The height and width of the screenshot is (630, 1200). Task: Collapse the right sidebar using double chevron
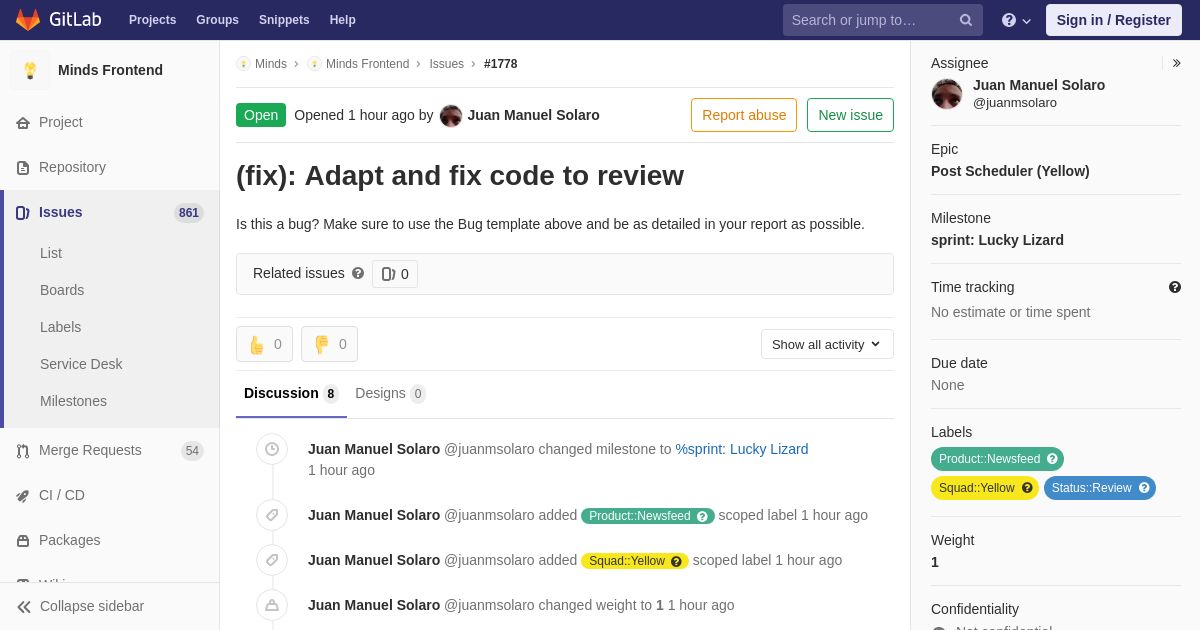tap(1176, 63)
